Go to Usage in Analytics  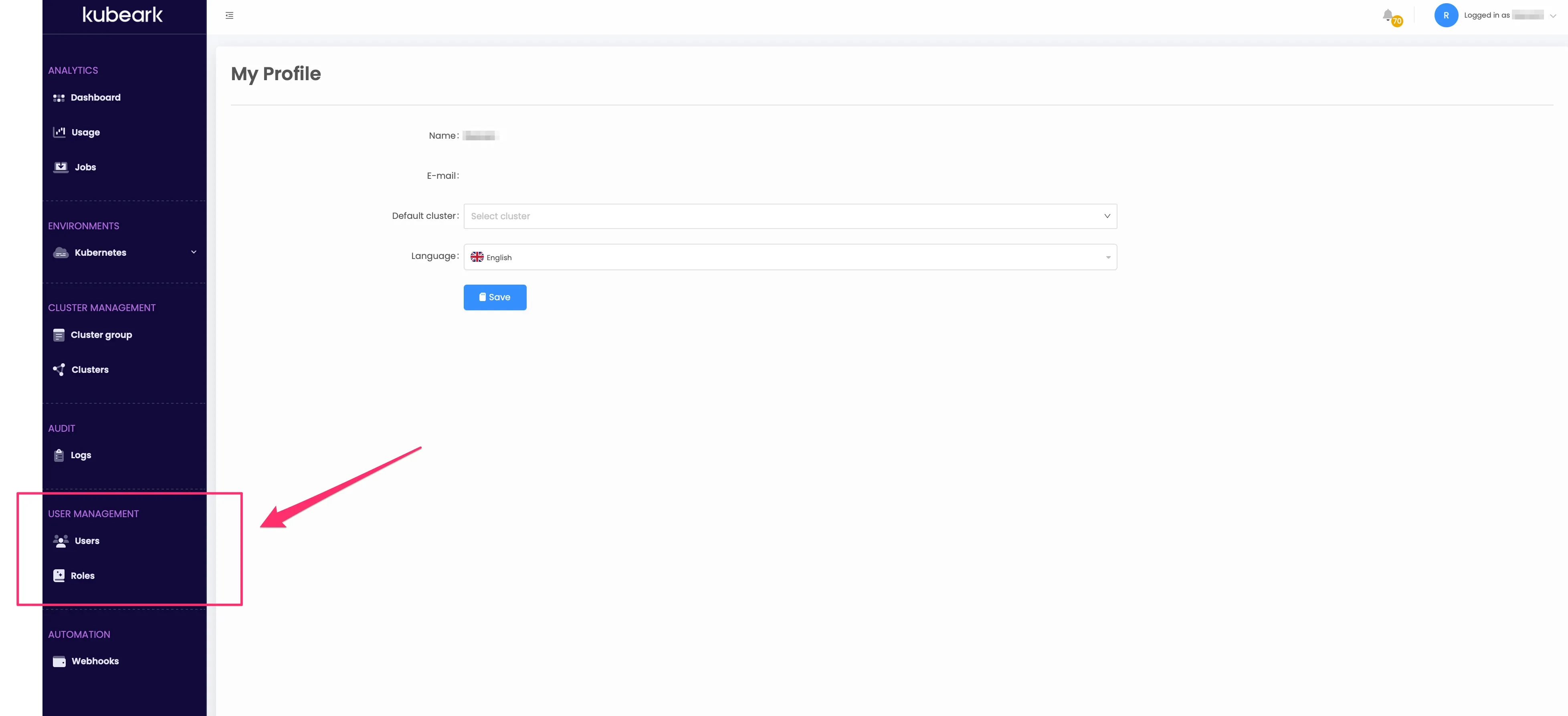(x=86, y=132)
